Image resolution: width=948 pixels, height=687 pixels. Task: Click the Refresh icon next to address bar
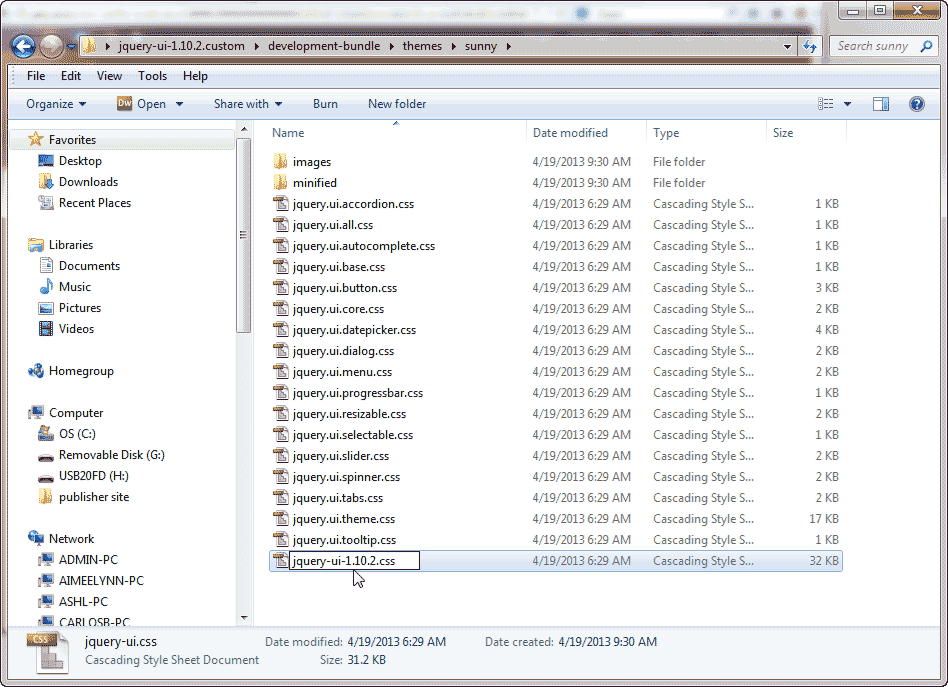point(810,46)
